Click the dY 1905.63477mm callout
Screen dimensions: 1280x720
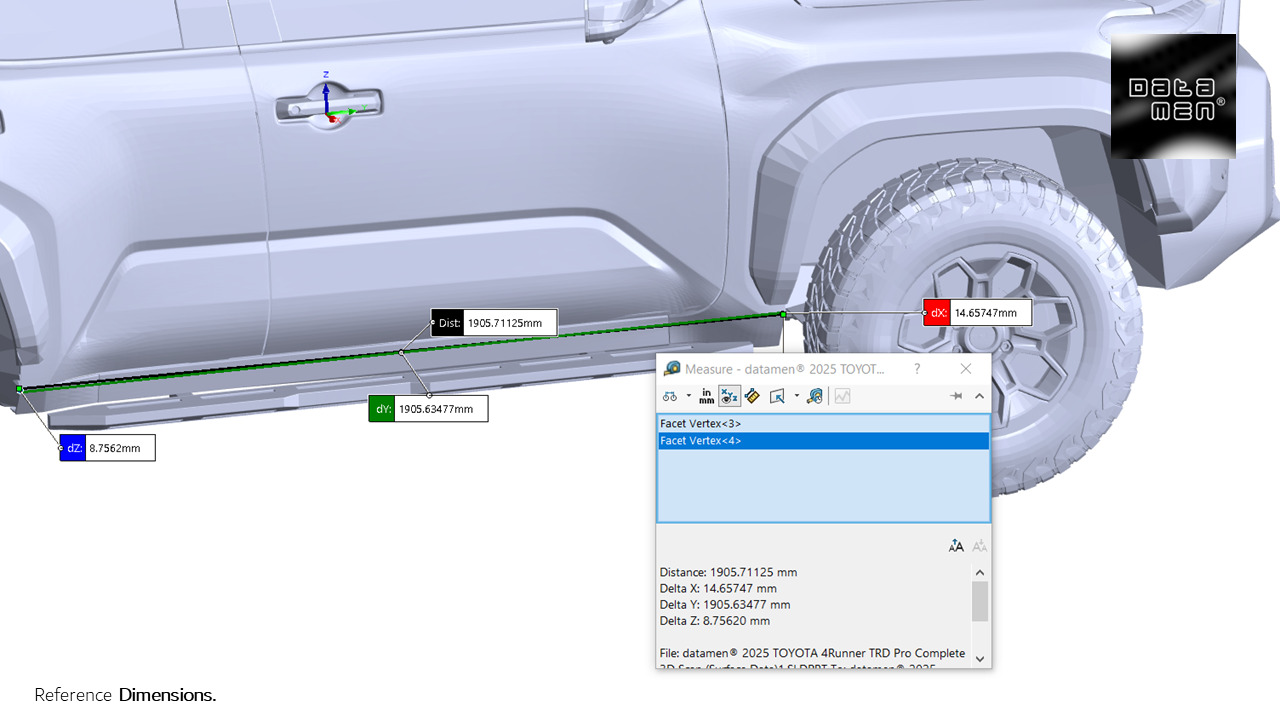pyautogui.click(x=428, y=408)
